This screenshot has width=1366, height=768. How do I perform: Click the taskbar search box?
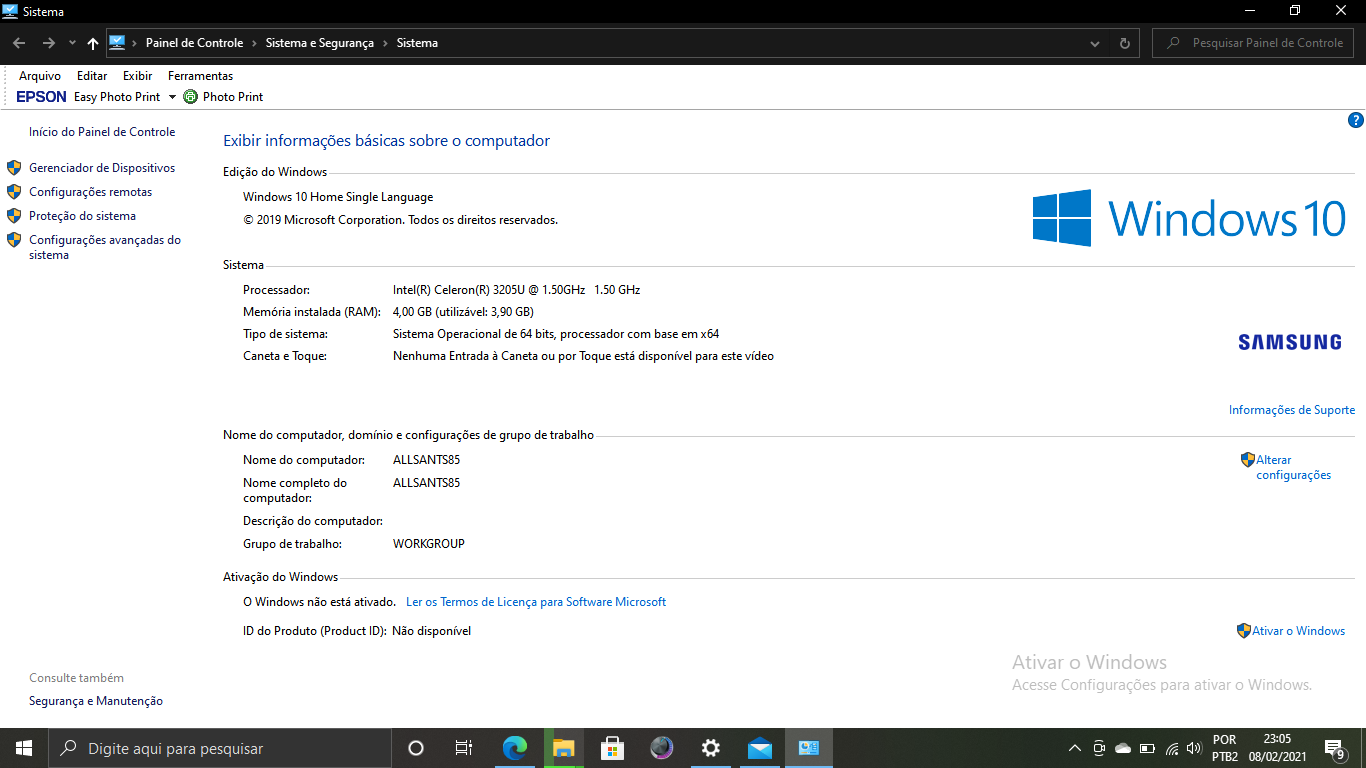[x=220, y=748]
